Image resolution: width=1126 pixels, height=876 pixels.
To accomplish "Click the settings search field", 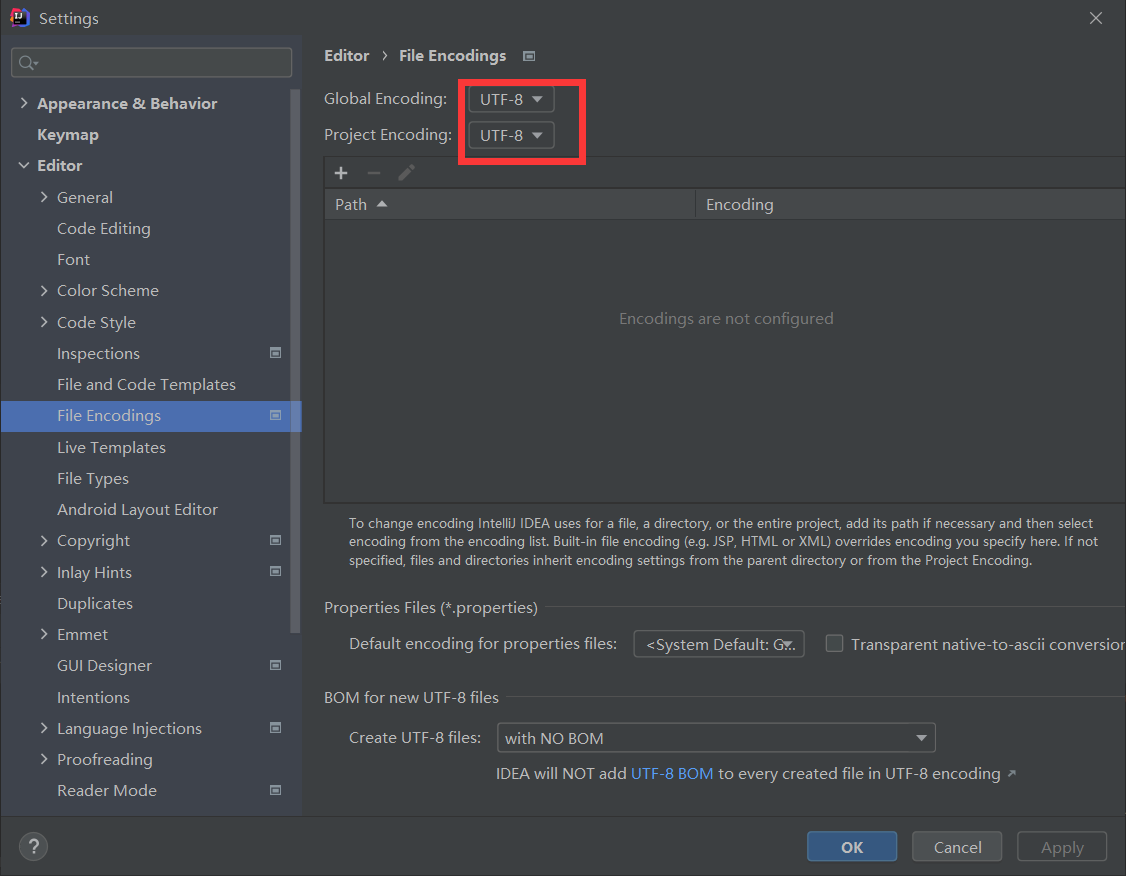I will pos(152,63).
